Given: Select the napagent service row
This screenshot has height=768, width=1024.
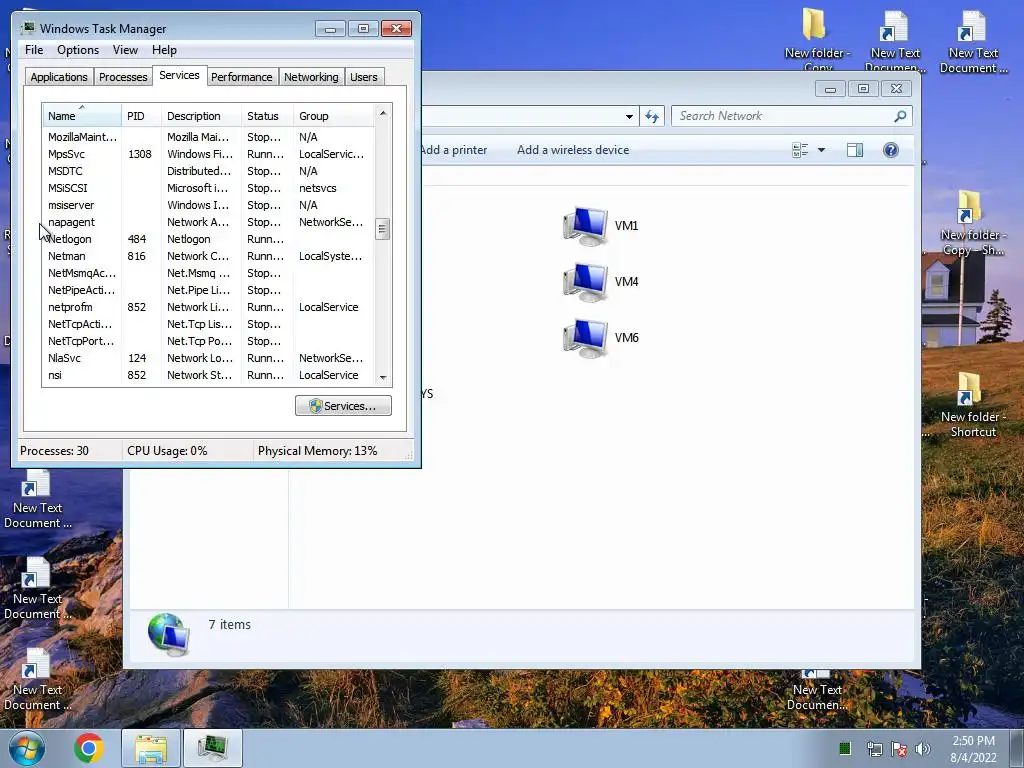Looking at the screenshot, I should click(208, 222).
